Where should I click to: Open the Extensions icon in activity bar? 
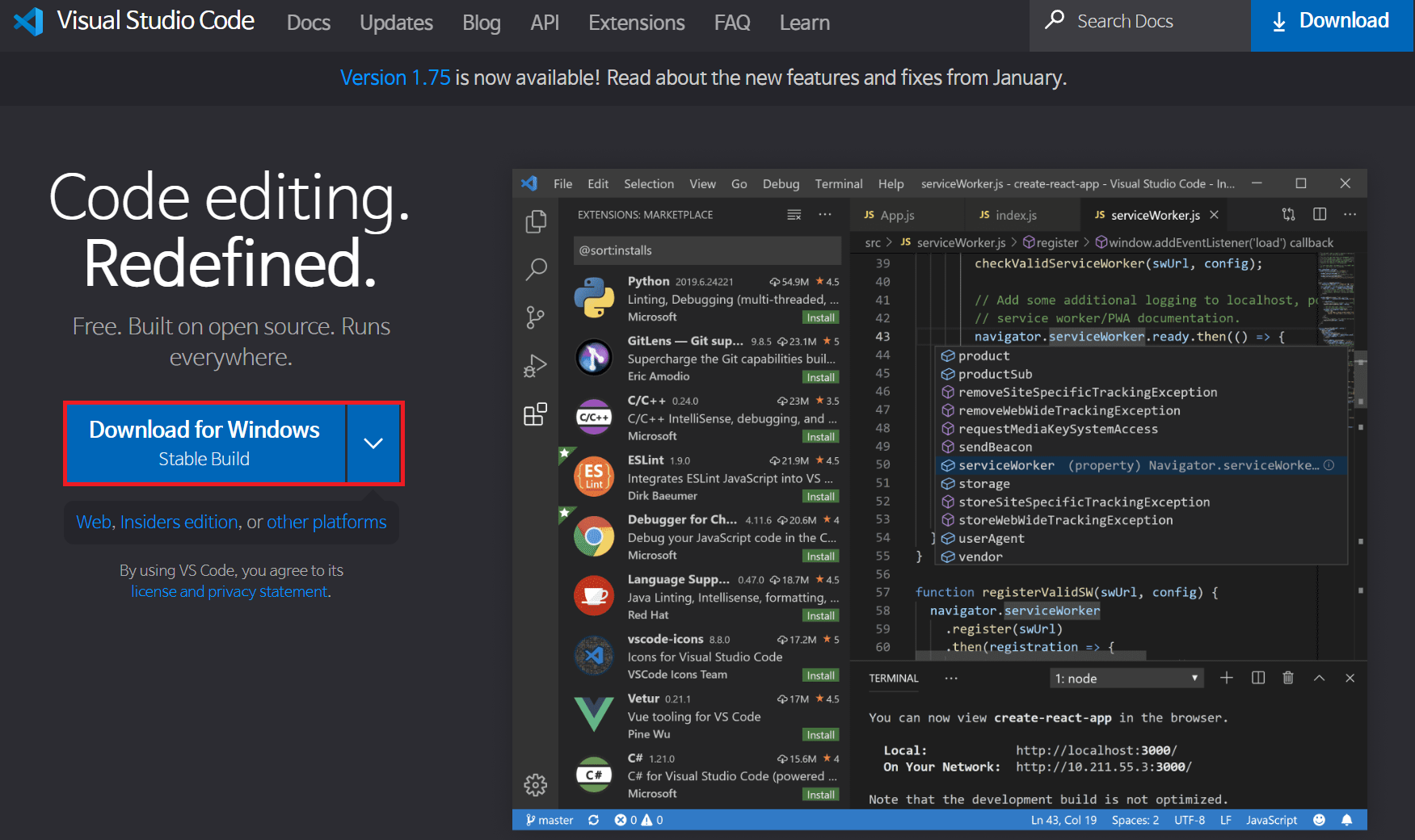[536, 414]
